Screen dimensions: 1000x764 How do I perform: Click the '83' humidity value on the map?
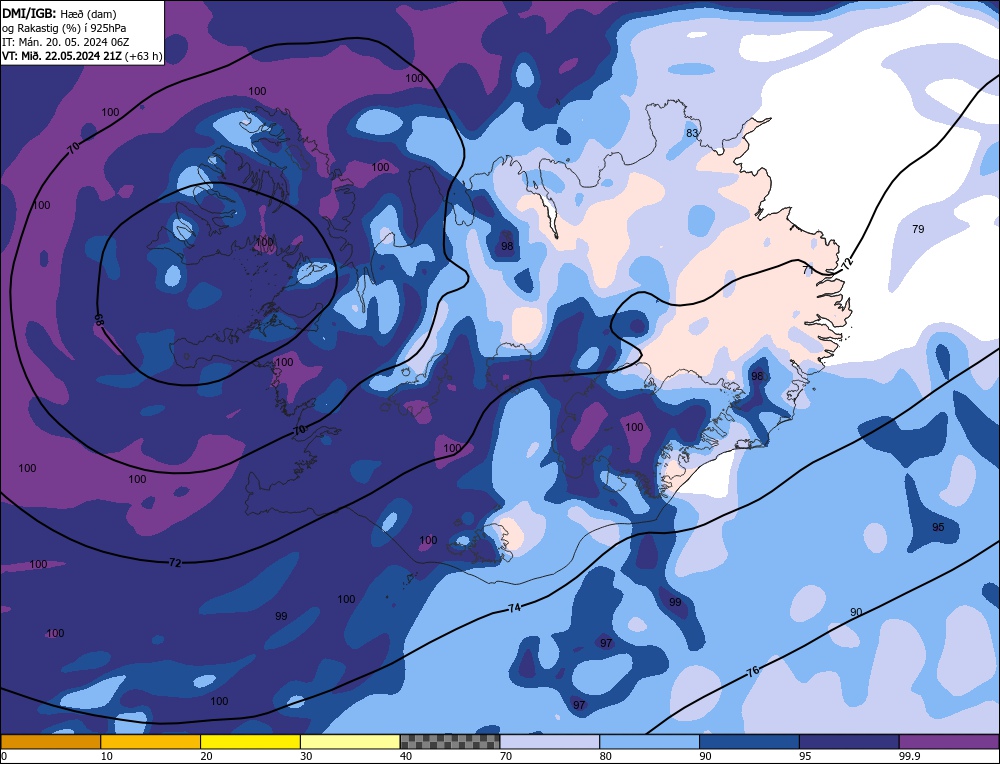692,133
